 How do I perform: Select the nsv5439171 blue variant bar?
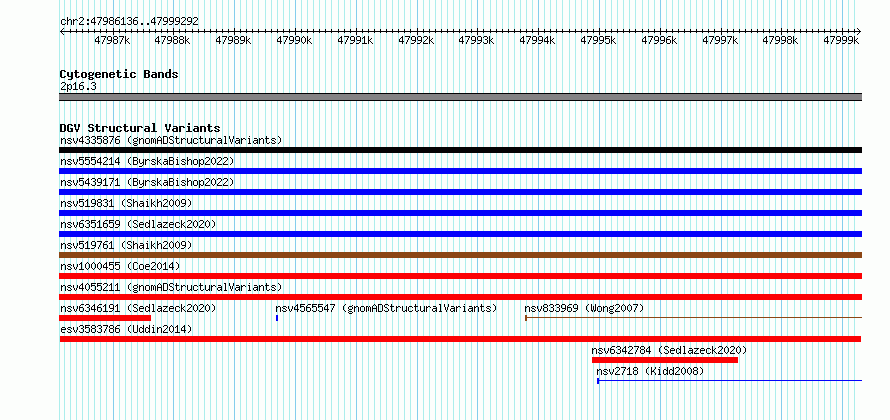click(x=460, y=192)
